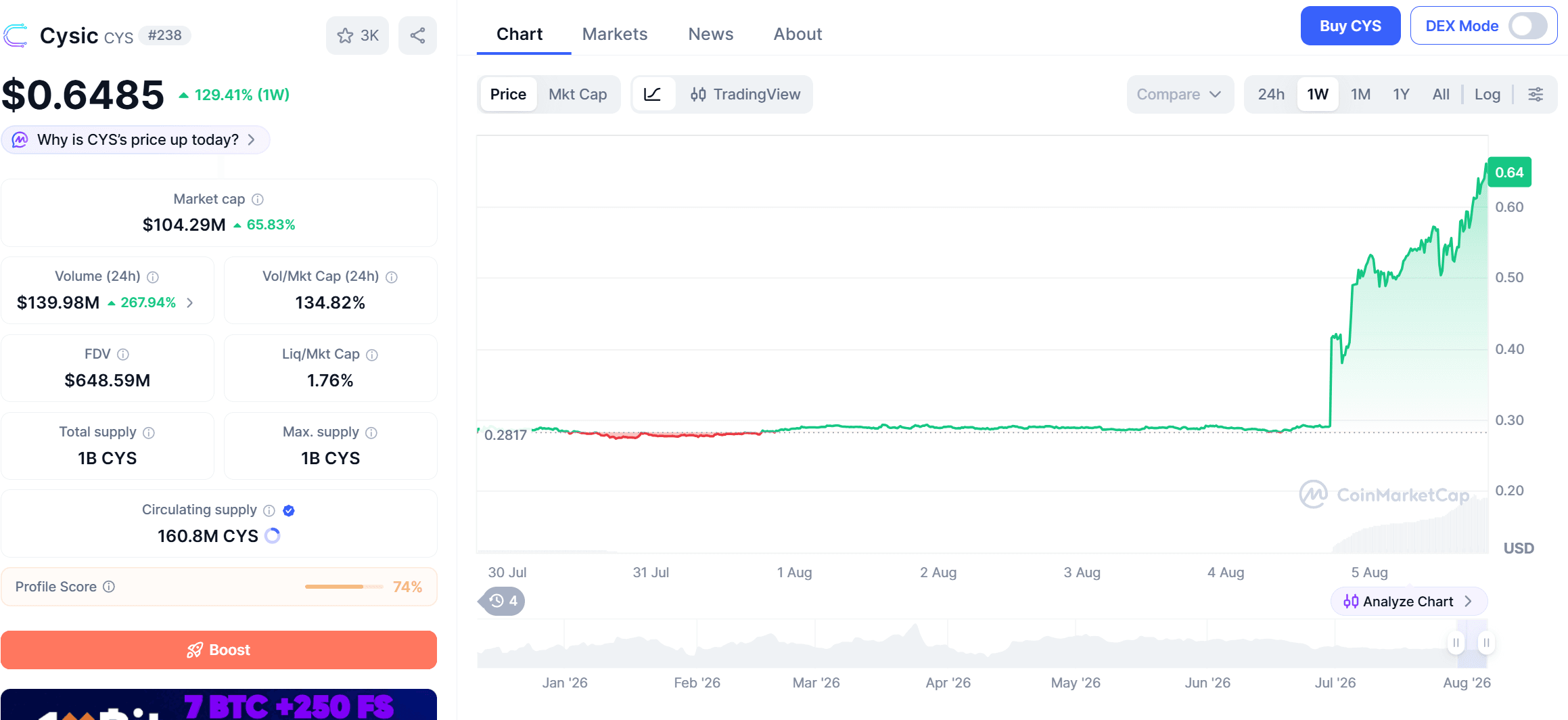
Task: Switch chart to Mkt Cap
Action: [x=578, y=94]
